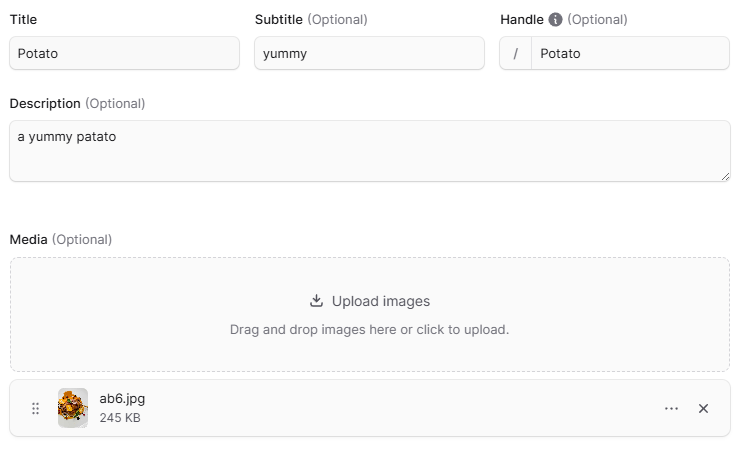Image resolution: width=744 pixels, height=454 pixels.
Task: Click the slash prefix in Handle field
Action: pyautogui.click(x=516, y=54)
